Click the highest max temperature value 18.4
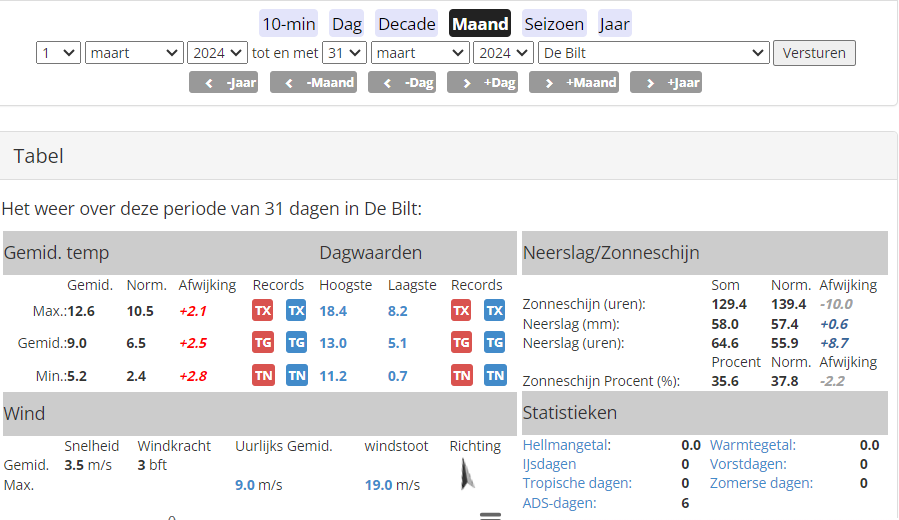Viewport: 899px width, 520px height. 333,311
